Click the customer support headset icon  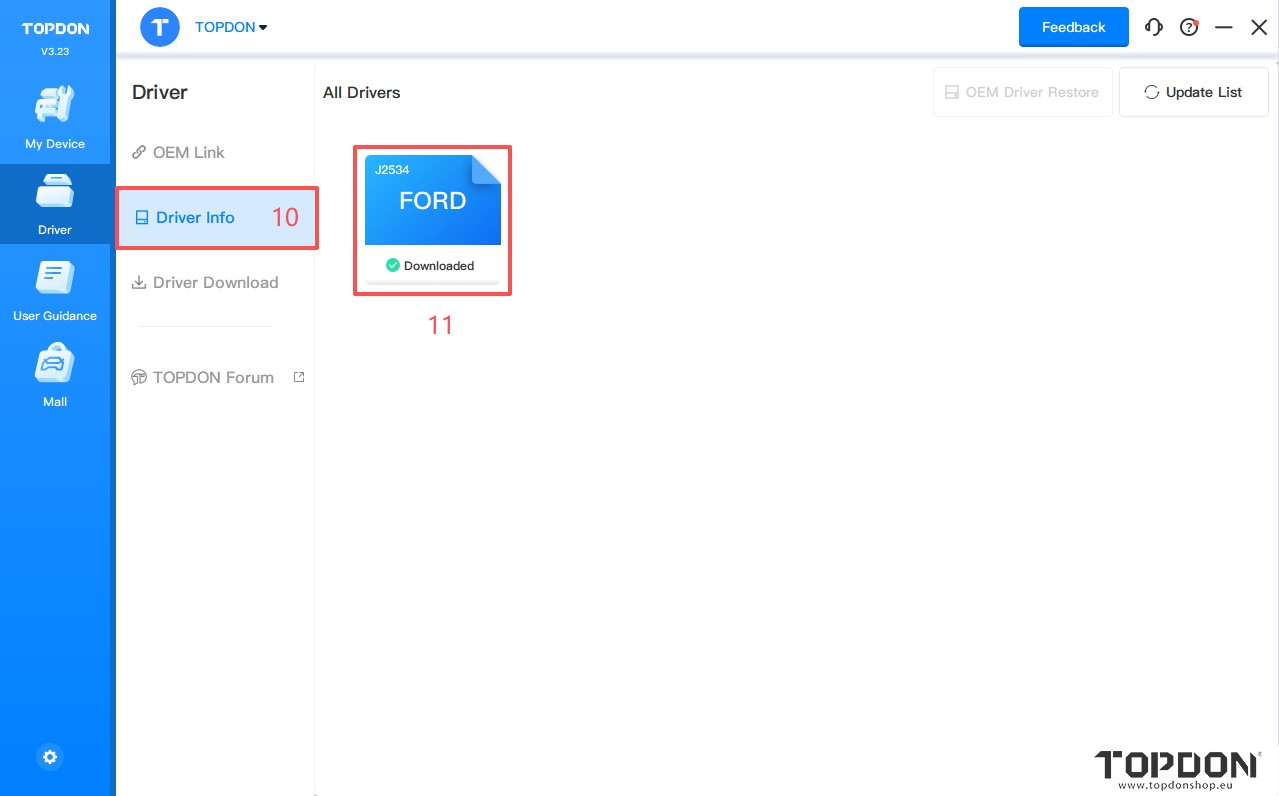tap(1154, 28)
